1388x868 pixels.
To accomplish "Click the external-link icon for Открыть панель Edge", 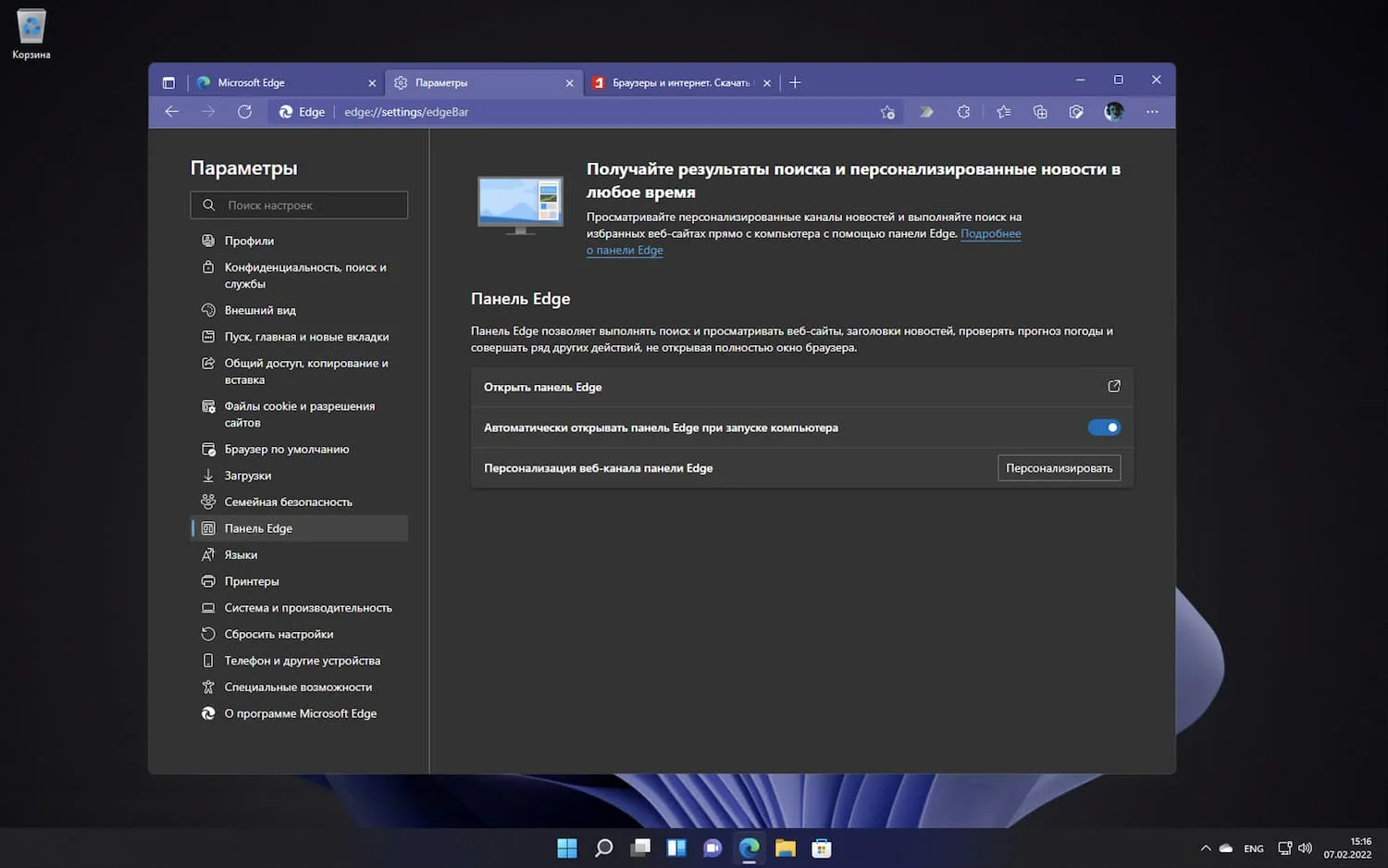I will pyautogui.click(x=1114, y=387).
